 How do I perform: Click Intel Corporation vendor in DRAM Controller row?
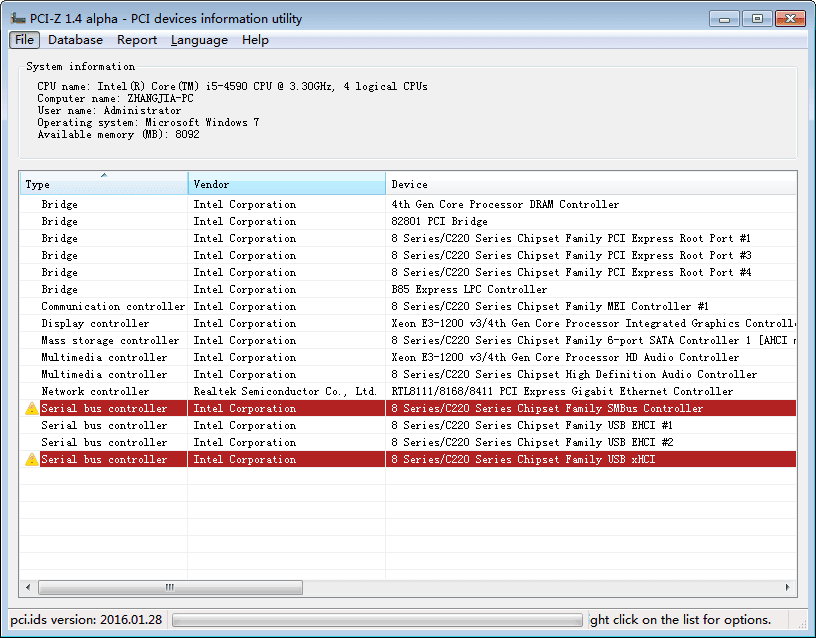(x=245, y=205)
